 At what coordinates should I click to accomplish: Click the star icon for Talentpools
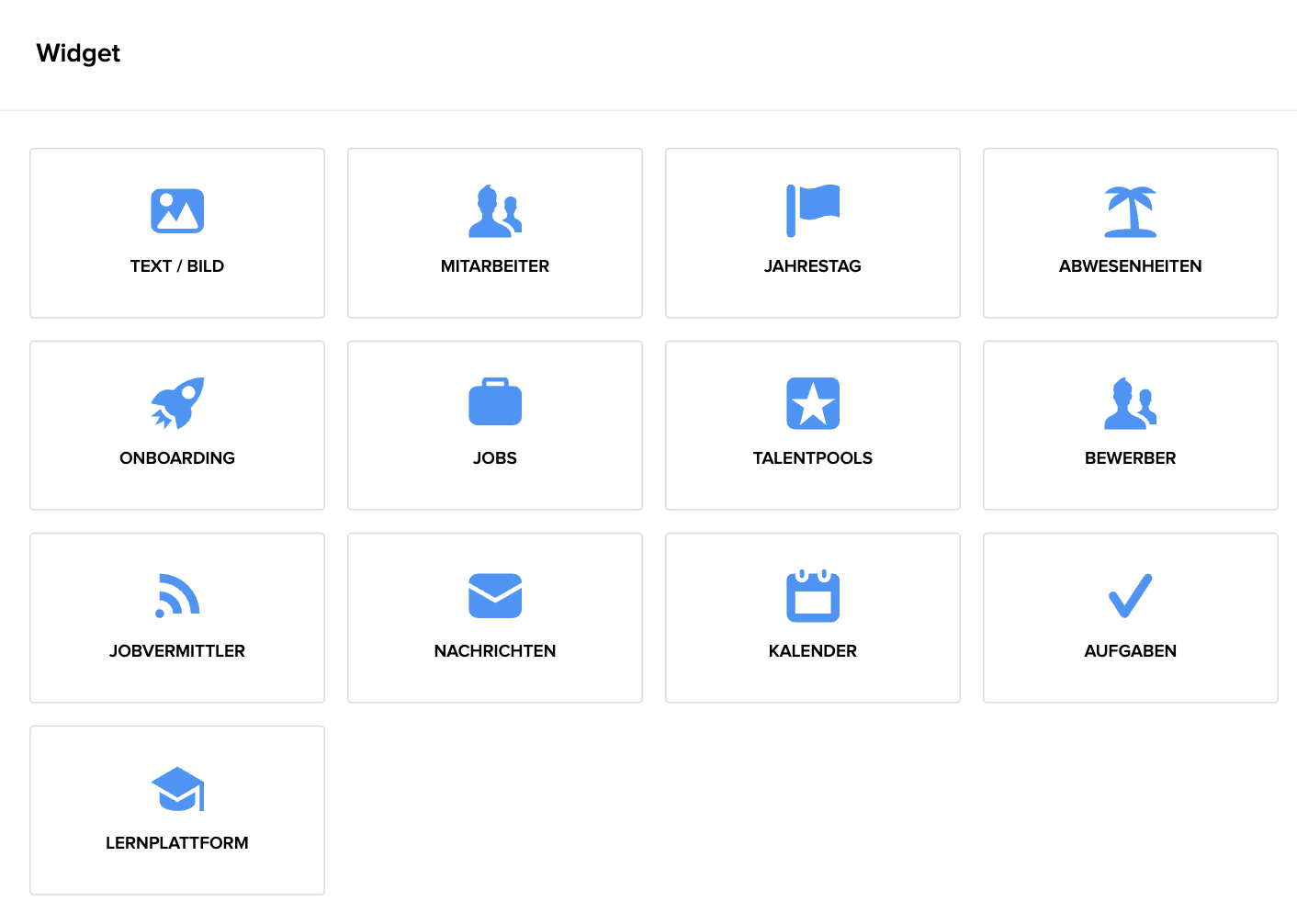pos(813,403)
